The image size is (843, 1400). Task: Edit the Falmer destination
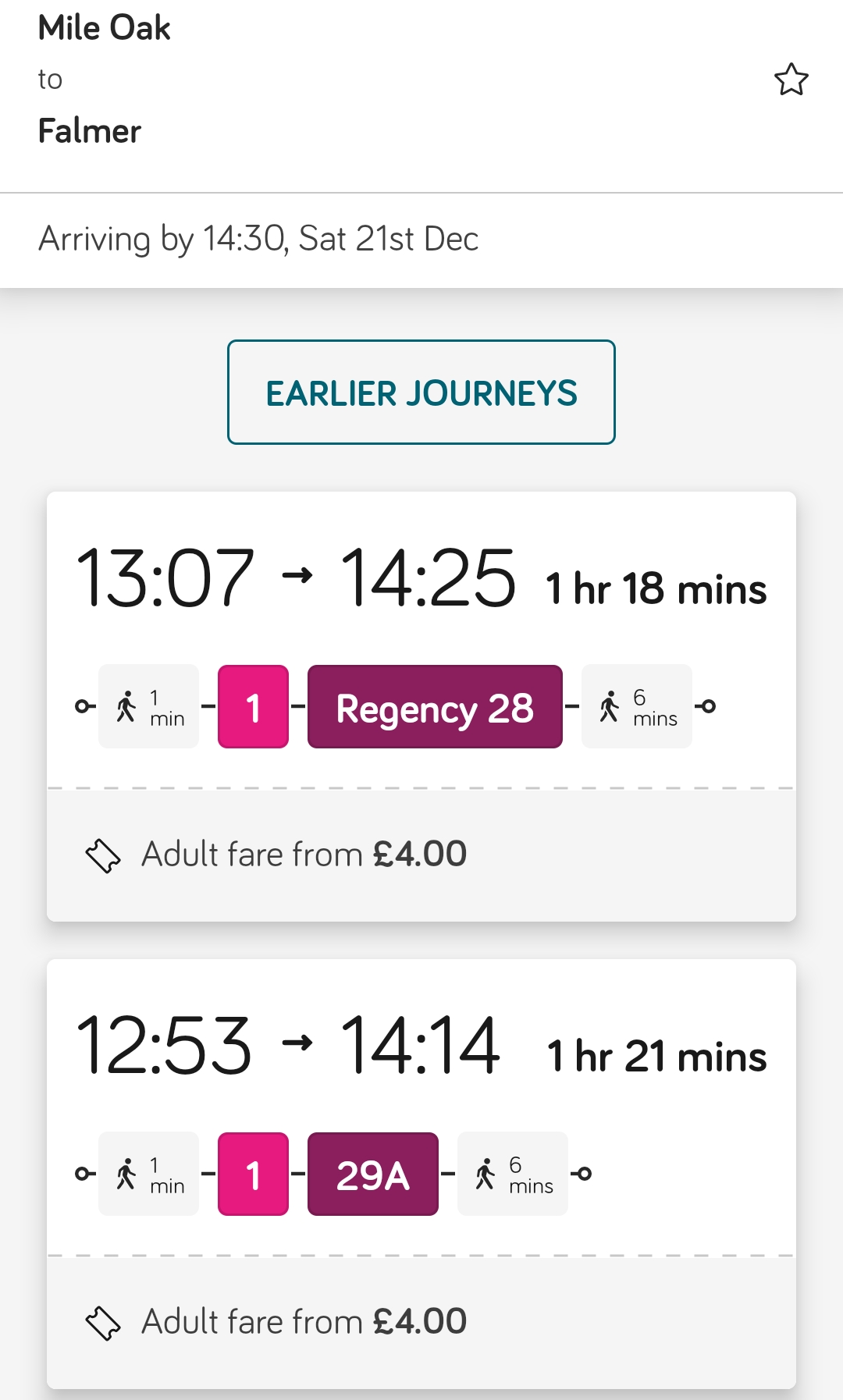point(90,131)
